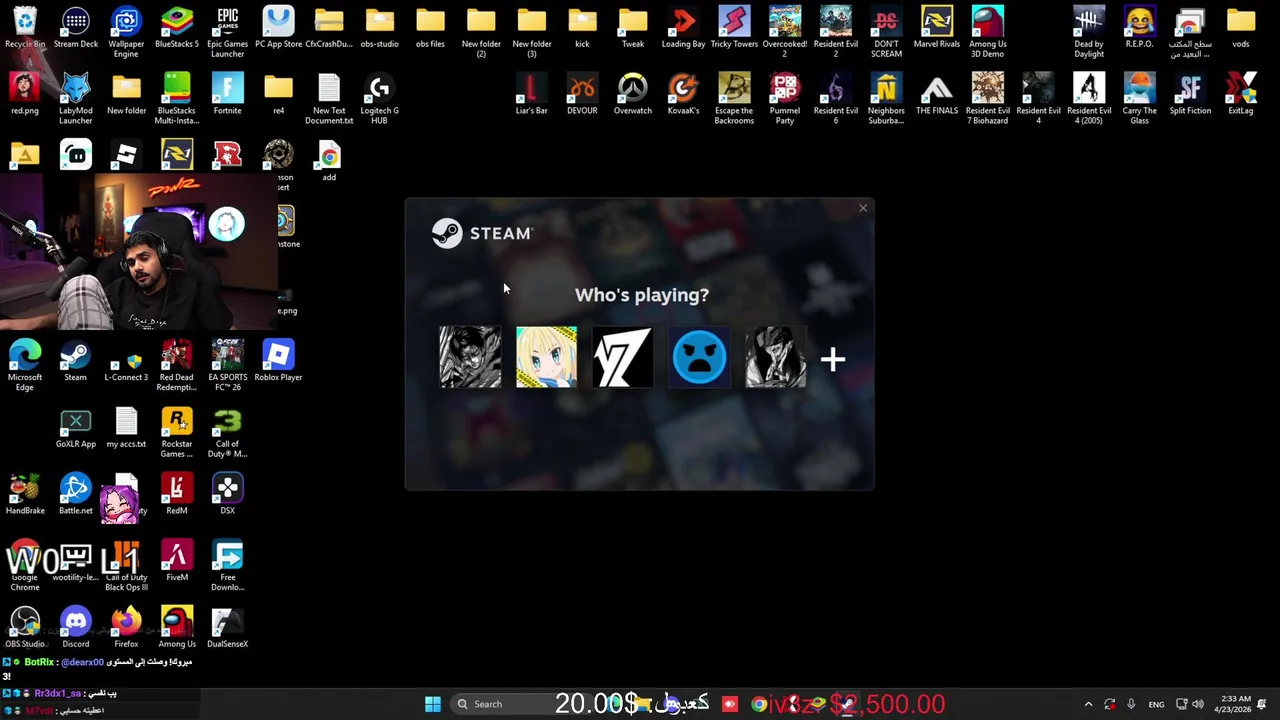Open Split Fiction desktop shortcut
Viewport: 1280px width, 720px height.
point(1190,94)
